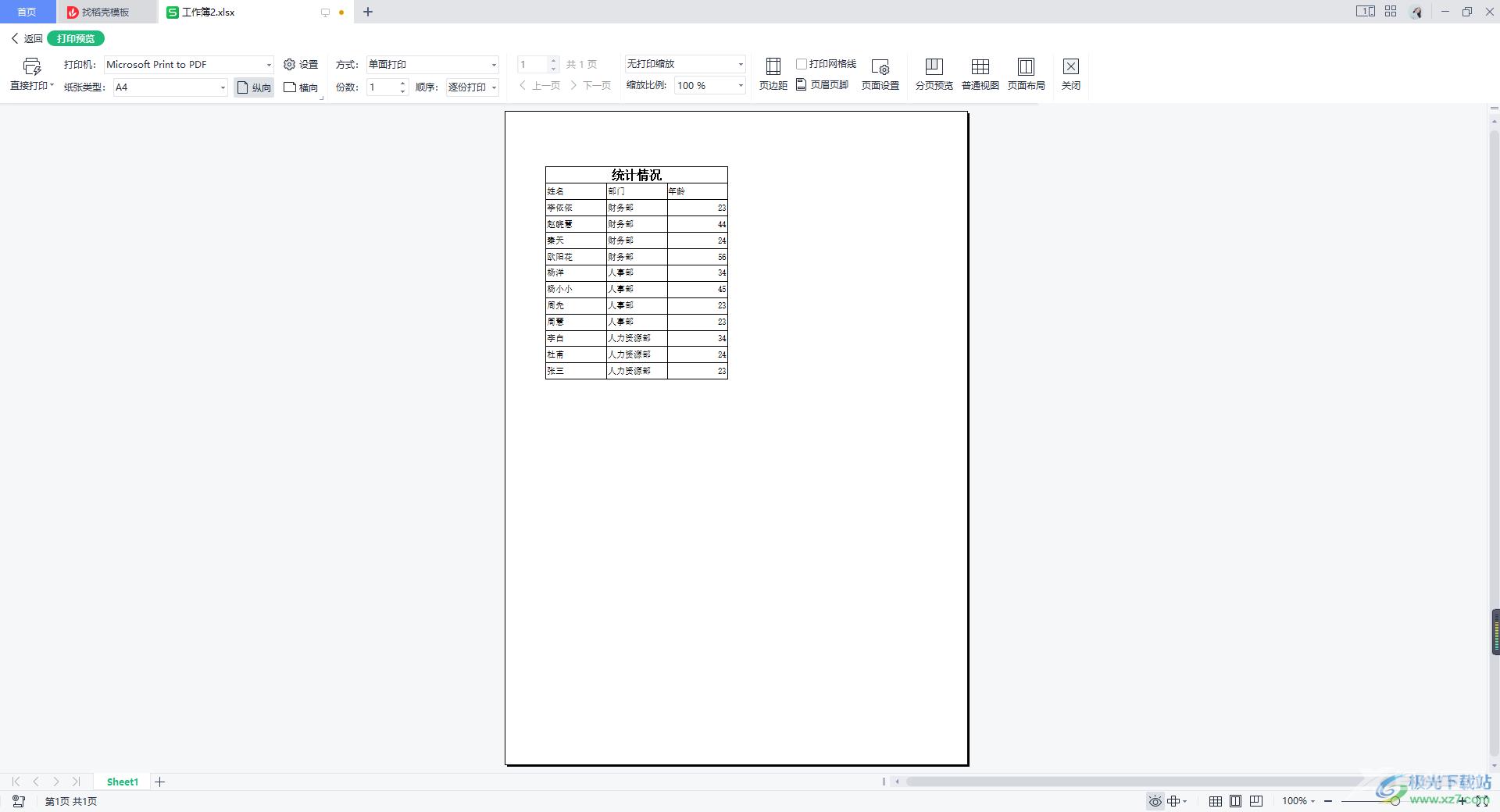Switch to page layout view from toolbar
The image size is (1500, 812).
click(1026, 74)
